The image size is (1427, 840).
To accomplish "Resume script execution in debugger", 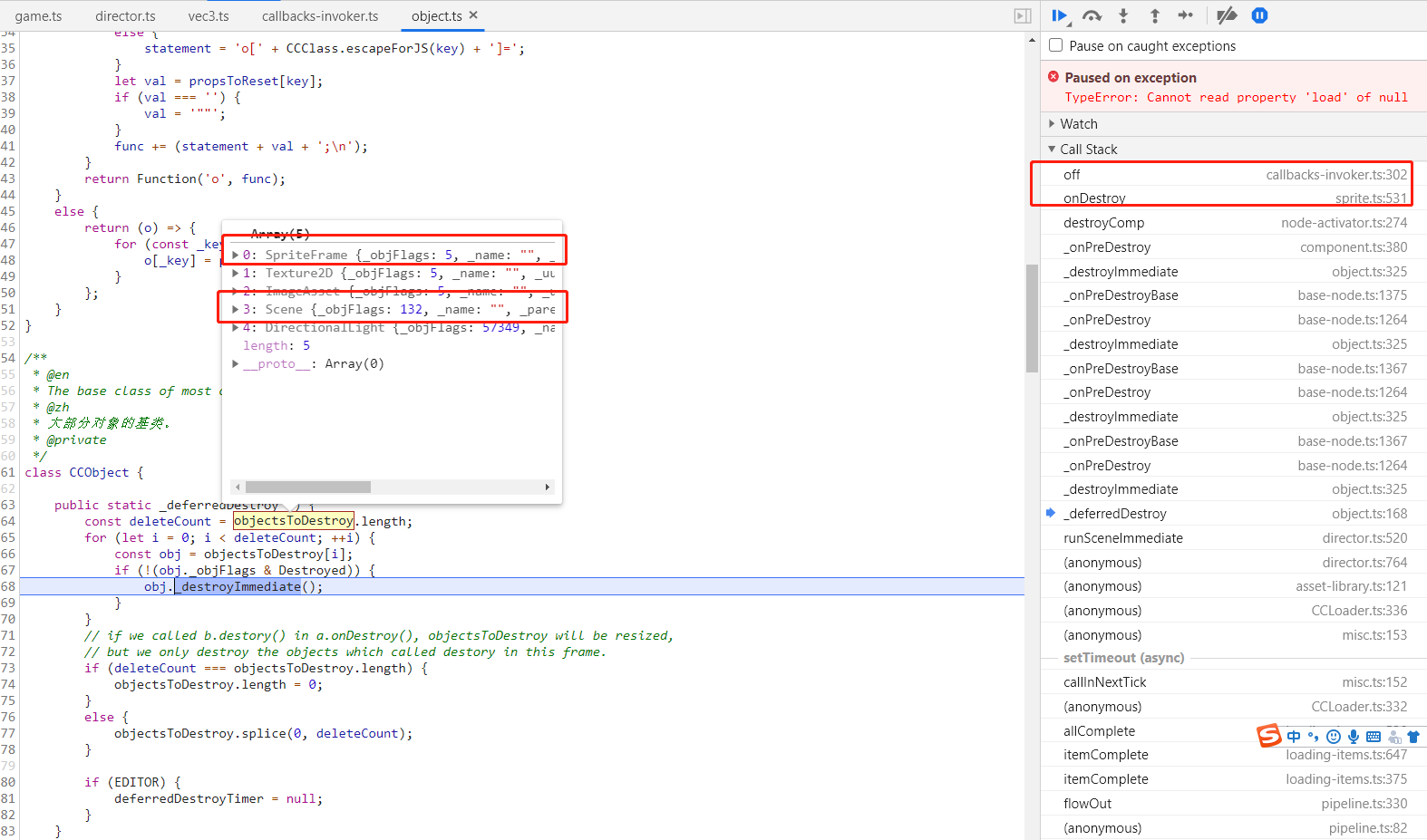I will click(x=1060, y=15).
